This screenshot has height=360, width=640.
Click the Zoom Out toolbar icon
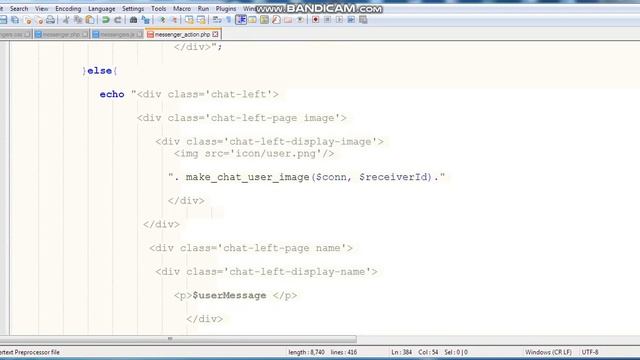pyautogui.click(x=174, y=20)
